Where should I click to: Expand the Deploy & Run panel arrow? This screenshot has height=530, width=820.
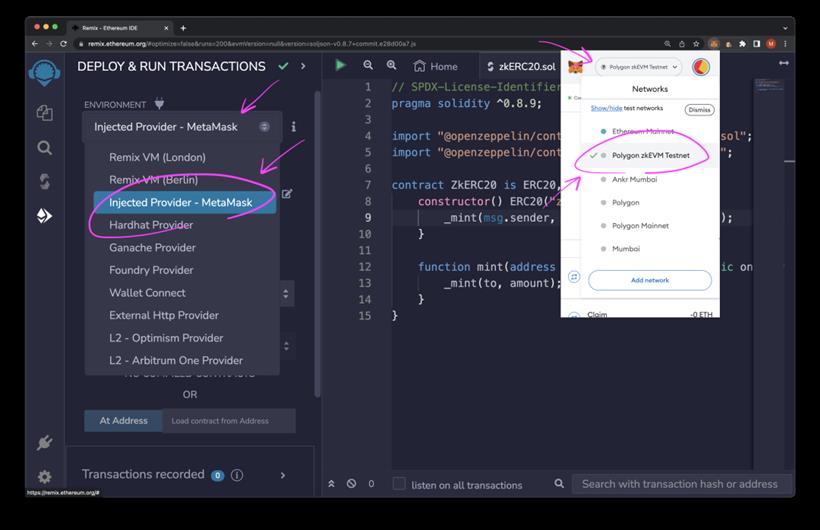(x=303, y=66)
